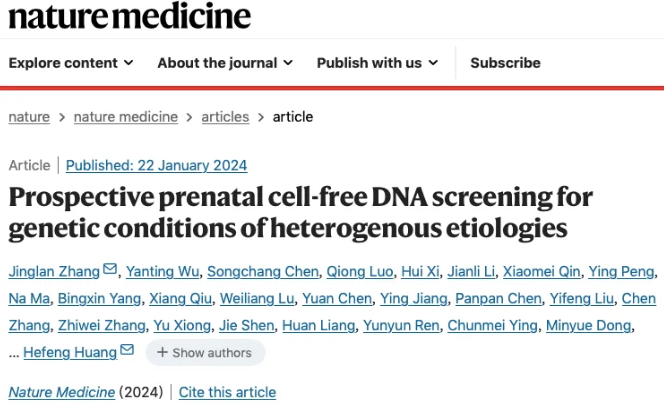The image size is (664, 404).
Task: Select author Minyue Dong
Action: tap(589, 325)
